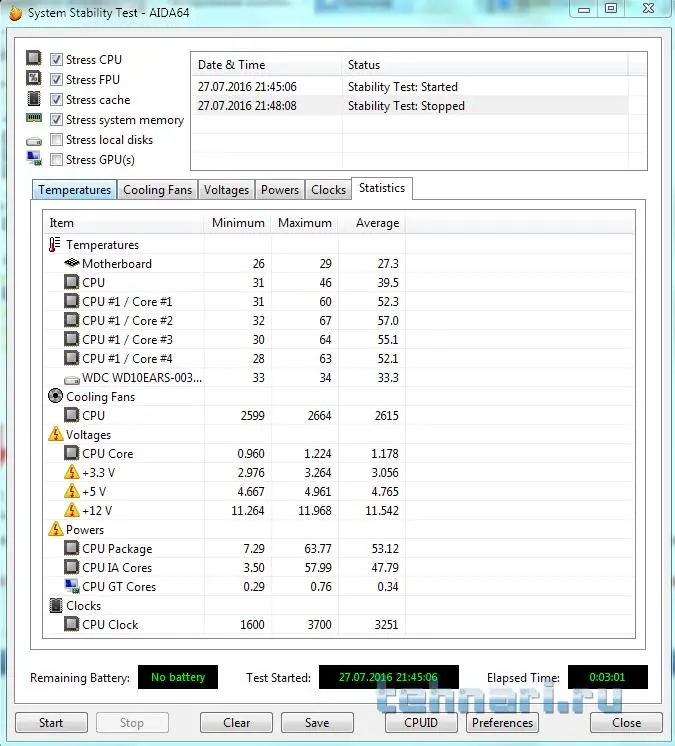
Task: Click the percent icon beside Stress FPU
Action: (34, 78)
